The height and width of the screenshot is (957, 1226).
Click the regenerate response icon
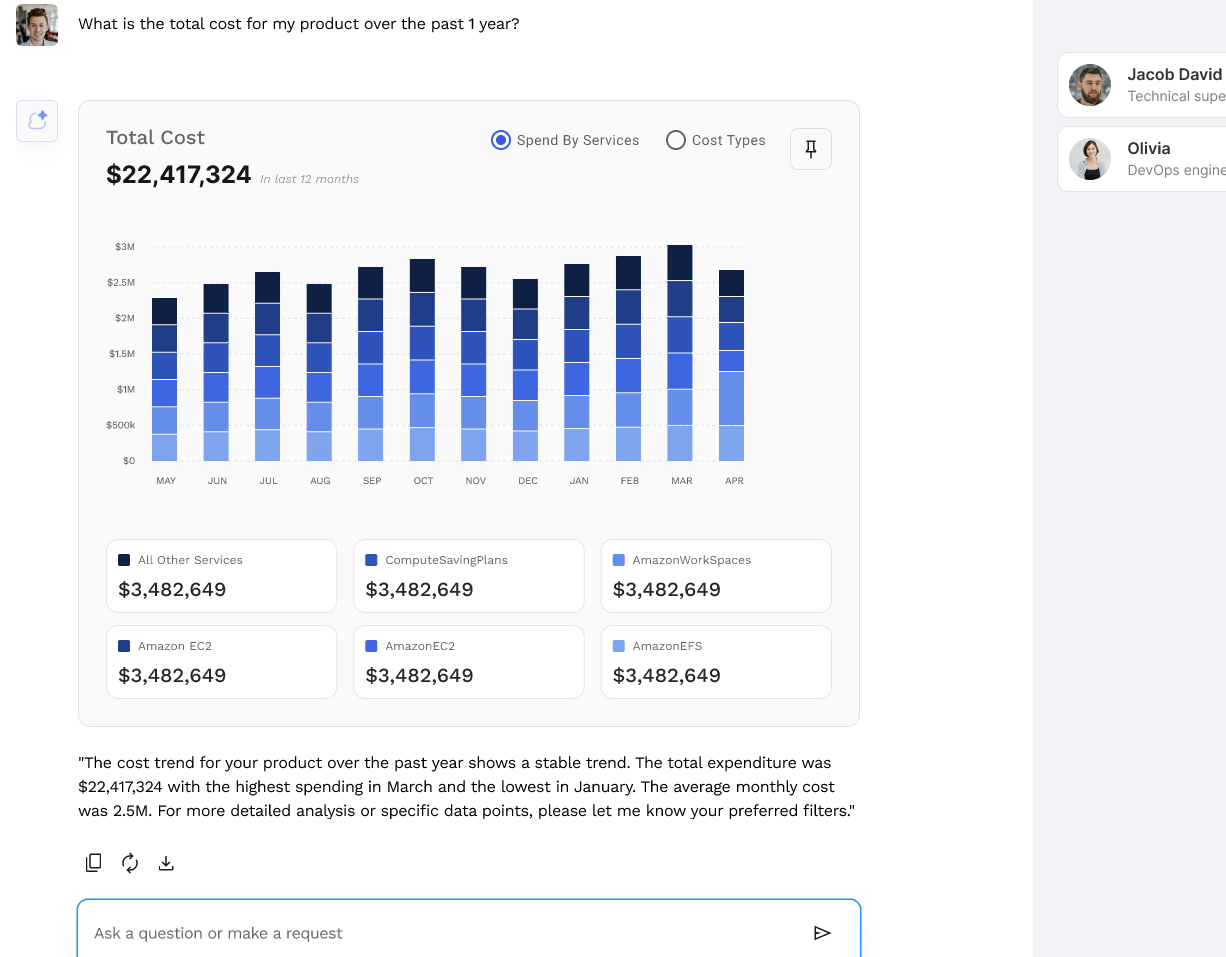point(130,862)
